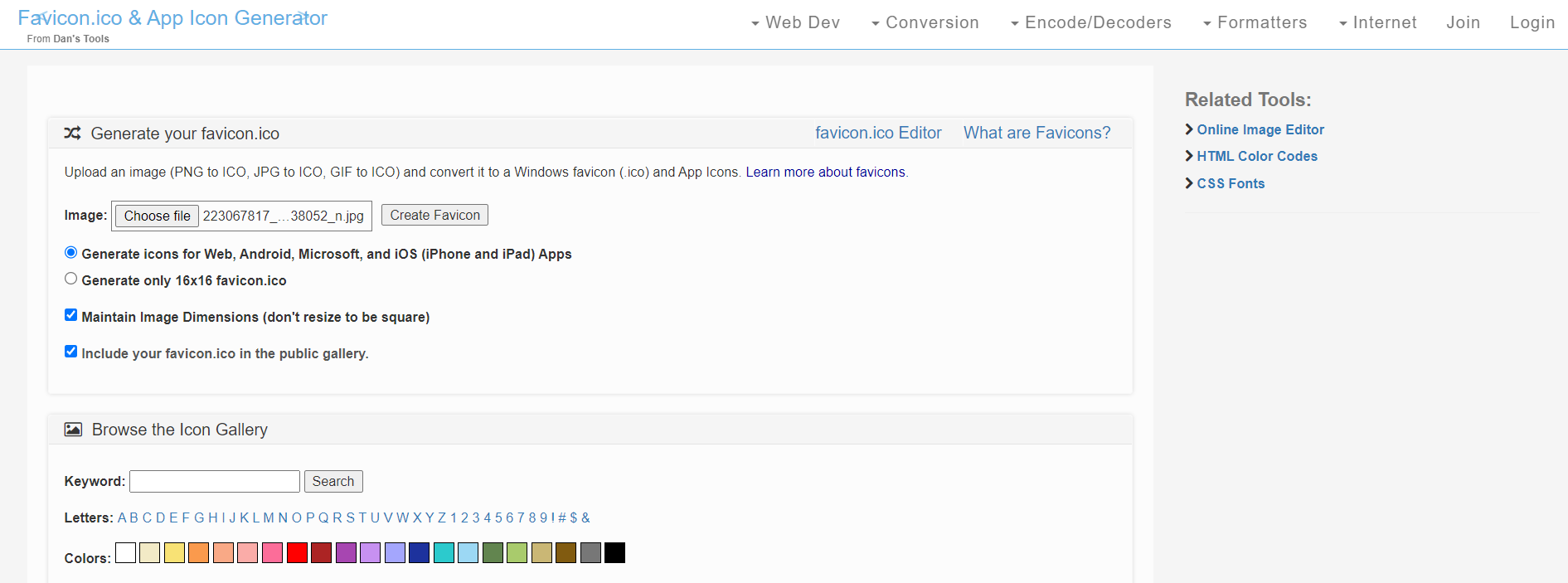Click the chevron icon before CSS Fonts
The width and height of the screenshot is (1568, 583).
point(1189,183)
